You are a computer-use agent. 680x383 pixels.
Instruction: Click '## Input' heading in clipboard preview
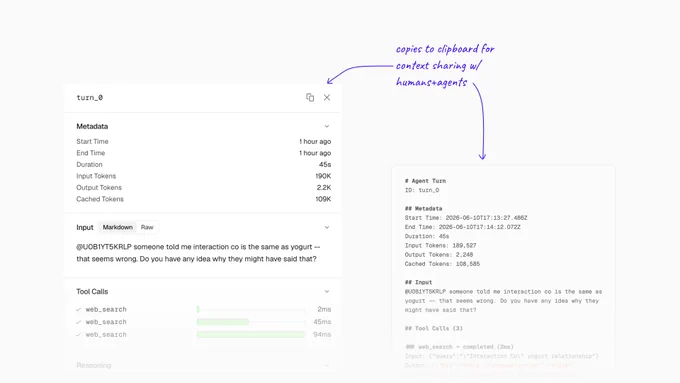click(x=418, y=282)
